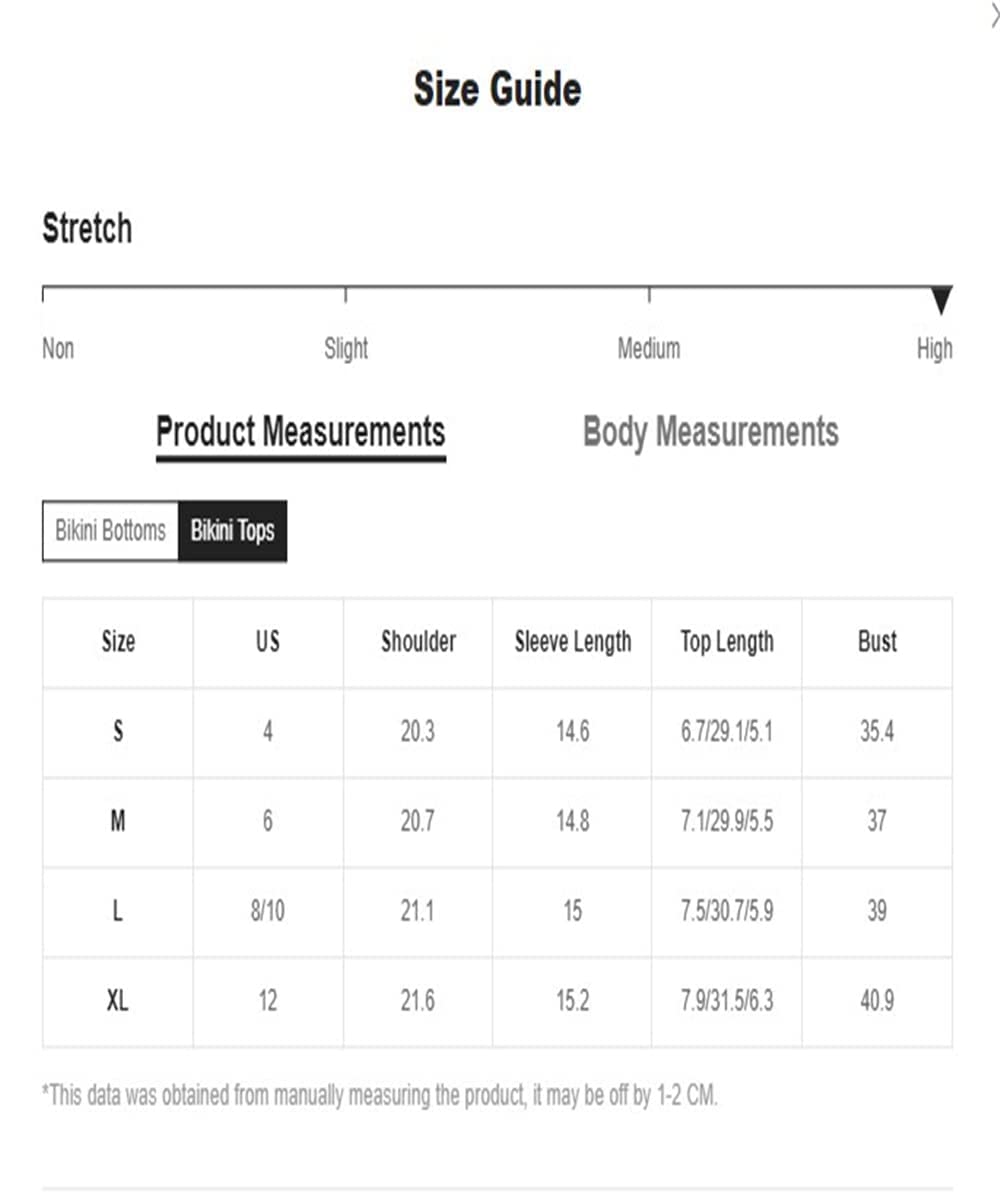Viewport: 1000px width, 1200px height.
Task: Click the L row US size 8/10
Action: [268, 912]
